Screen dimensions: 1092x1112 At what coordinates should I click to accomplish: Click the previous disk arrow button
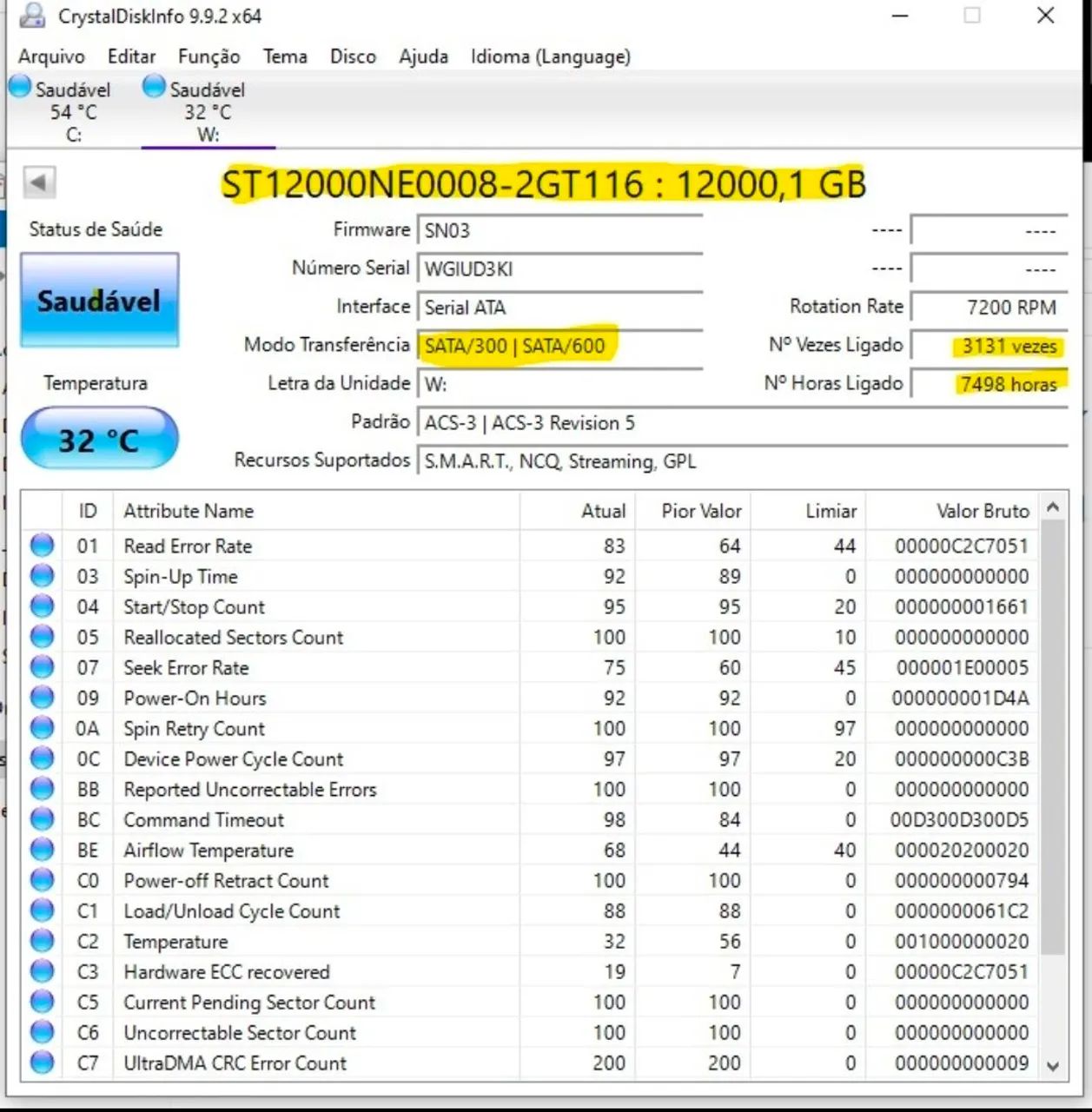point(39,182)
